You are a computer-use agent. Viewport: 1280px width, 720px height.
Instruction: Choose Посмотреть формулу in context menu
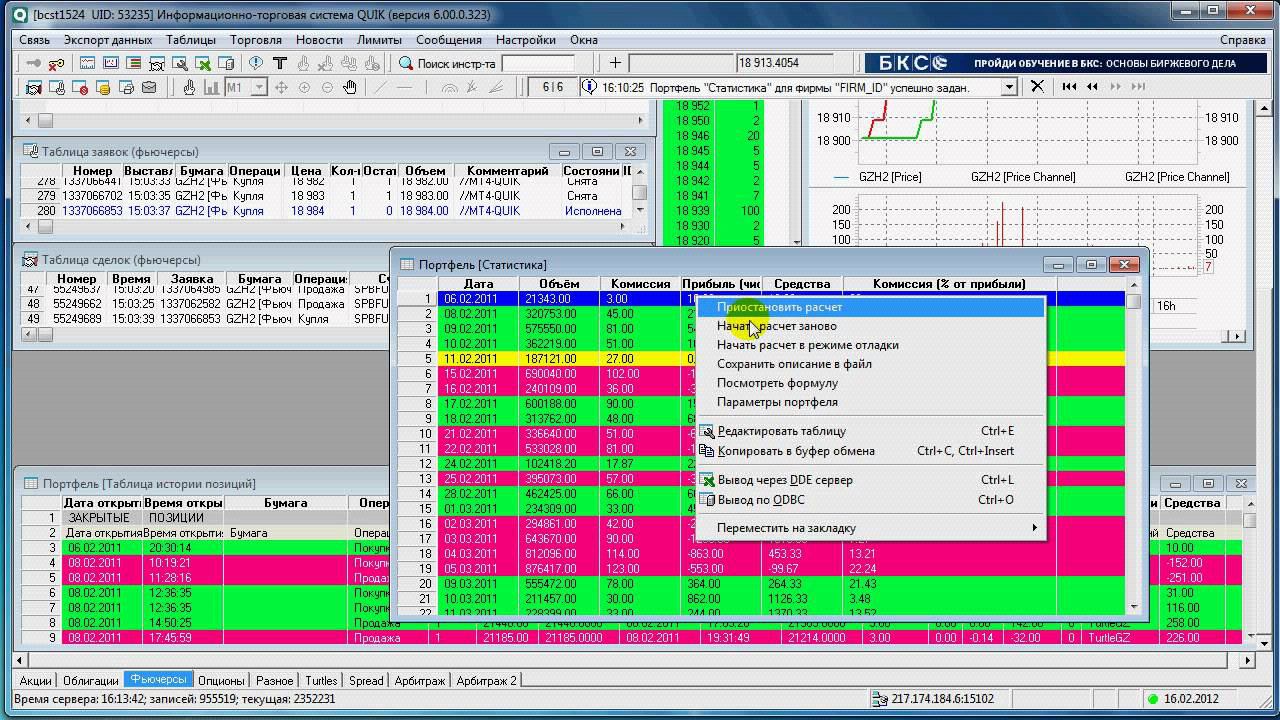pos(871,383)
